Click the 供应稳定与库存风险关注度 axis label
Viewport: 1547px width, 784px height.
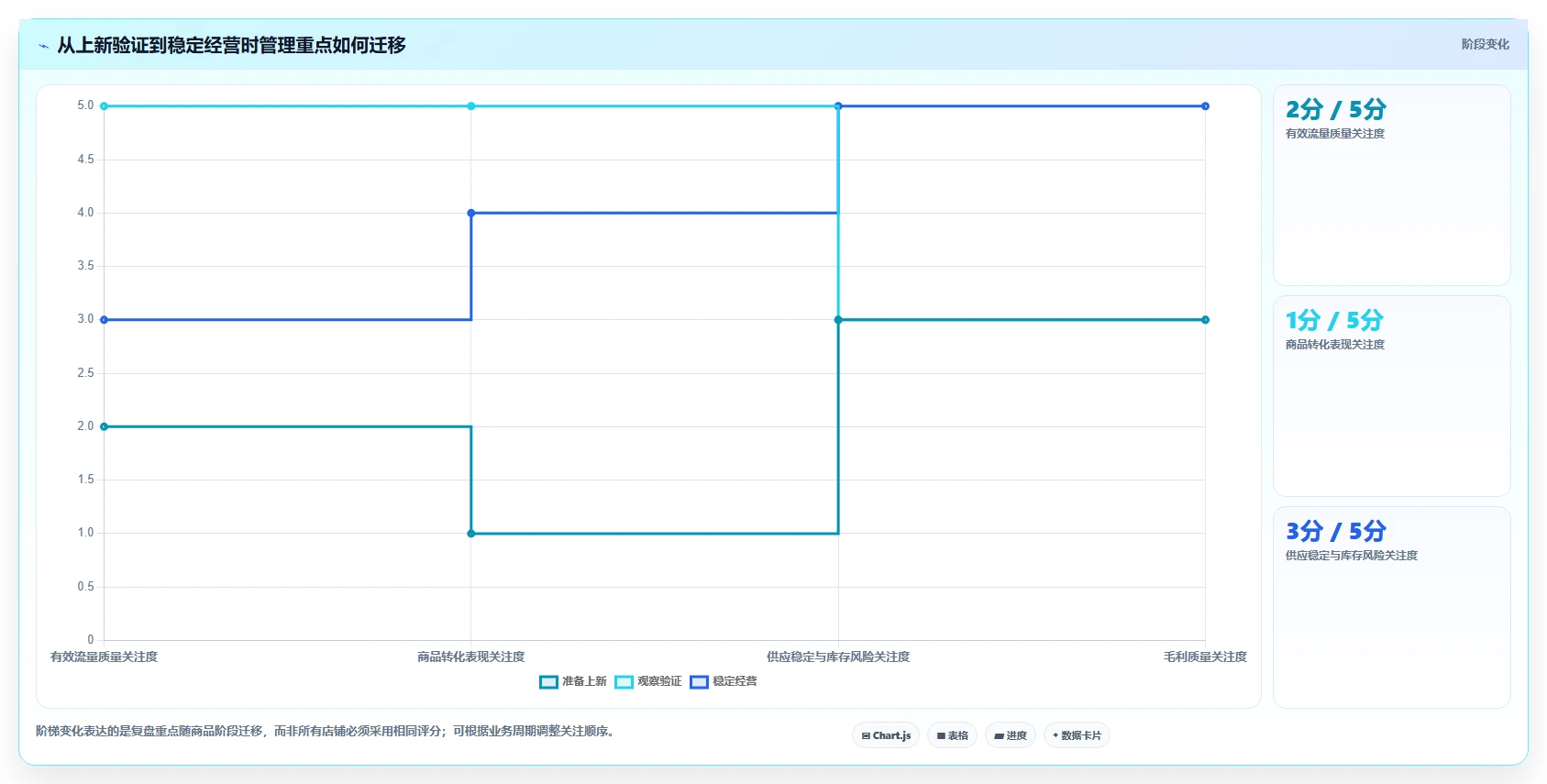[838, 657]
